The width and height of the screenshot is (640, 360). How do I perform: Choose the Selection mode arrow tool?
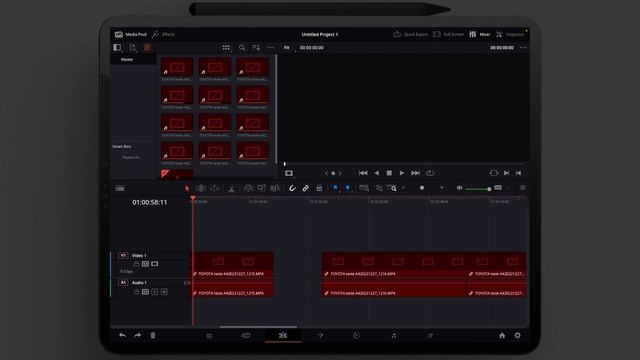(187, 188)
